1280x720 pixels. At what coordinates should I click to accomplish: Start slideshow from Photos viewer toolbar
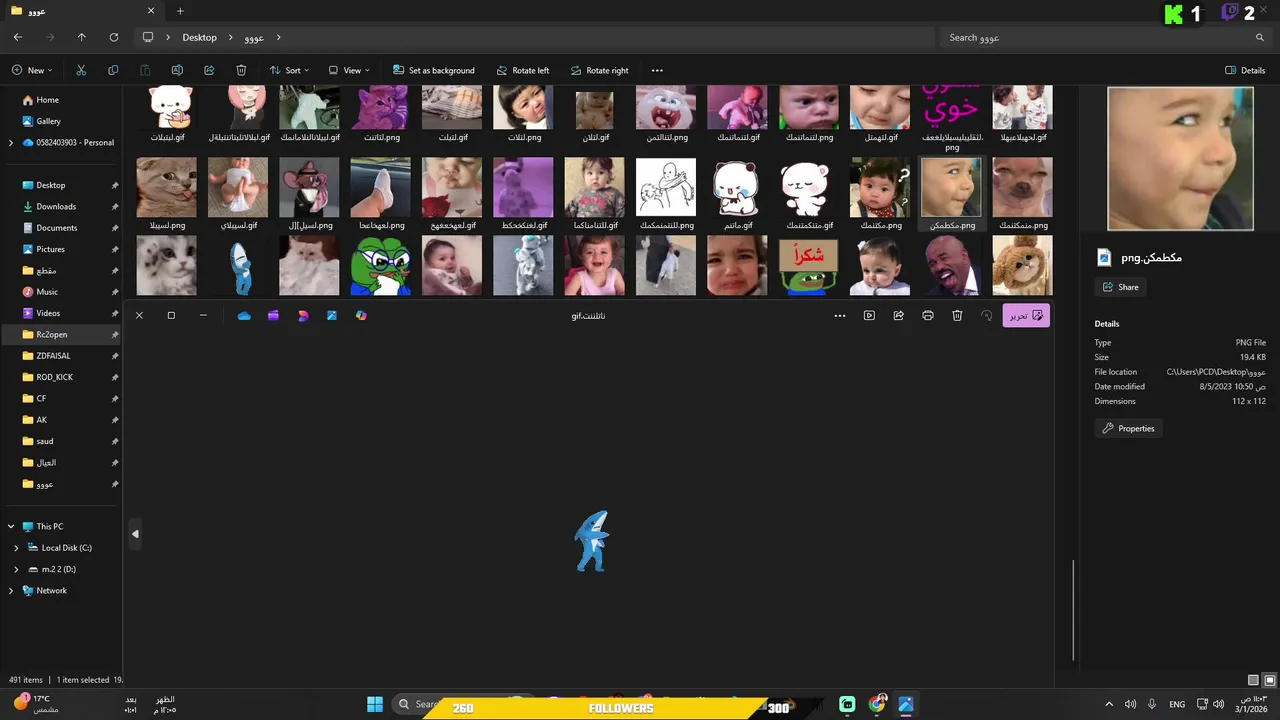(x=869, y=315)
